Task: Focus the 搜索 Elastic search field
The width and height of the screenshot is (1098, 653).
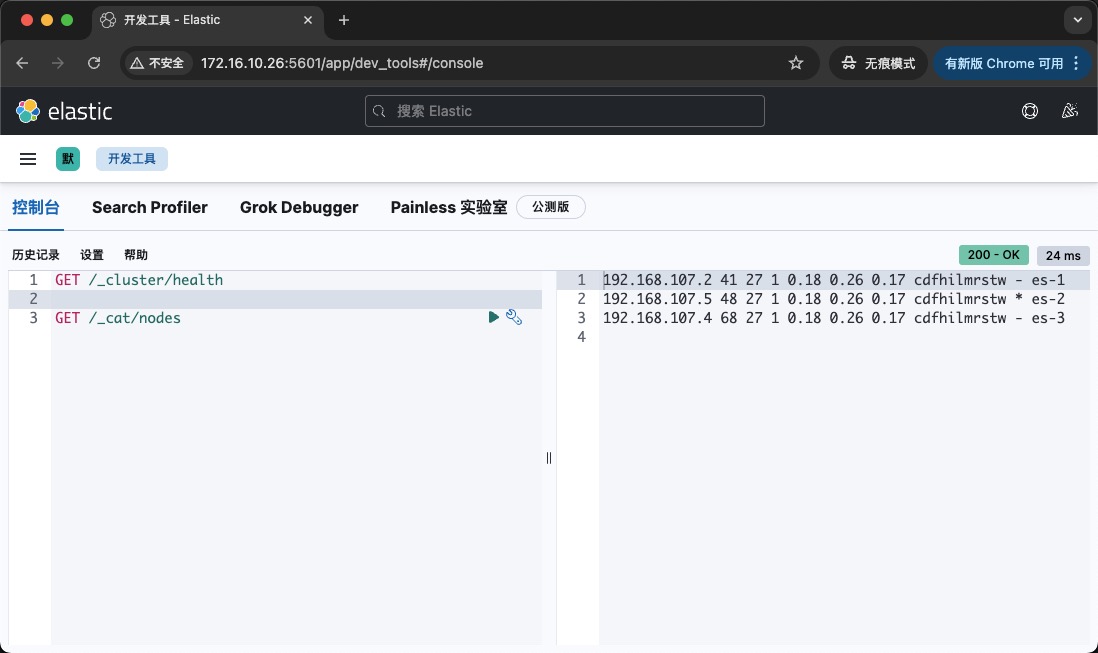Action: pos(565,111)
